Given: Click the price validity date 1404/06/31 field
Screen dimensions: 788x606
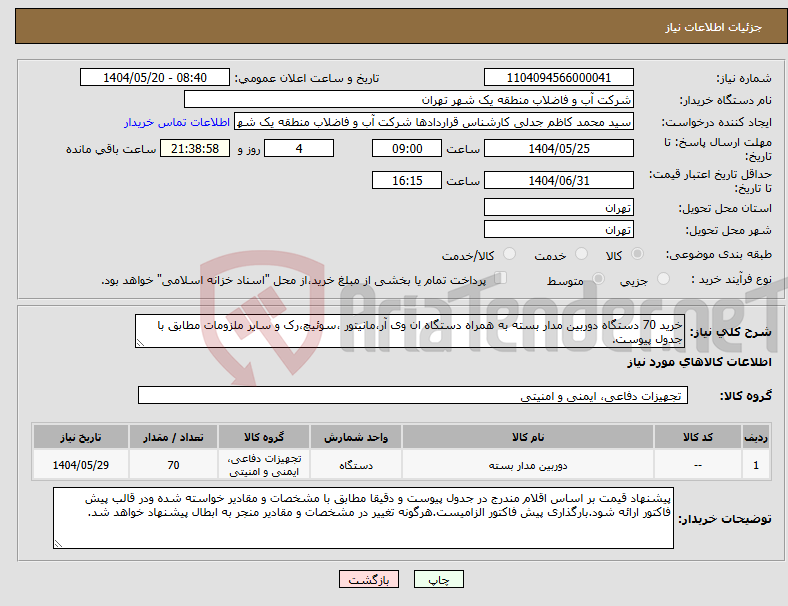Looking at the screenshot, I should (x=558, y=180).
